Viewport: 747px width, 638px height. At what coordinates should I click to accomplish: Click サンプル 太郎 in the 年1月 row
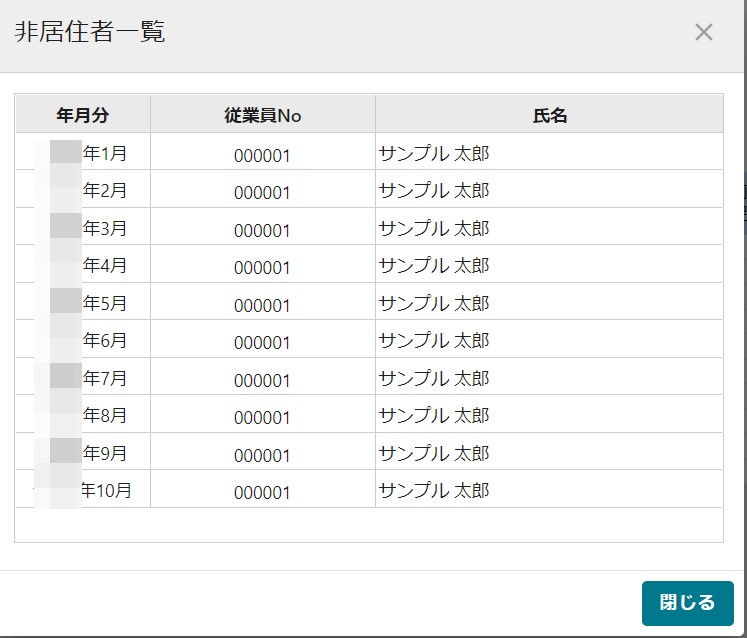click(x=434, y=153)
